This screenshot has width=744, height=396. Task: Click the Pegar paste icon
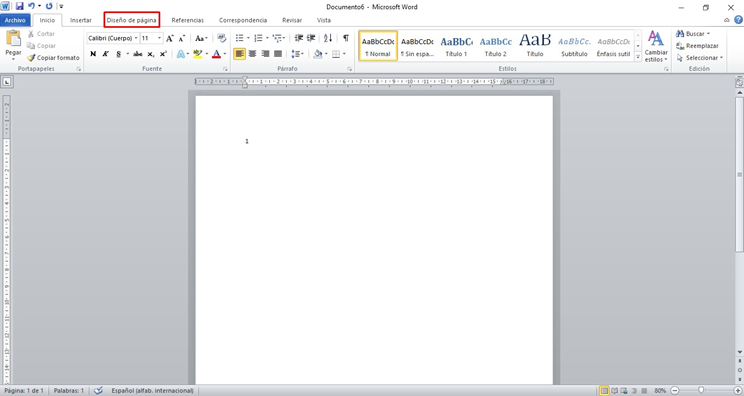click(x=13, y=38)
